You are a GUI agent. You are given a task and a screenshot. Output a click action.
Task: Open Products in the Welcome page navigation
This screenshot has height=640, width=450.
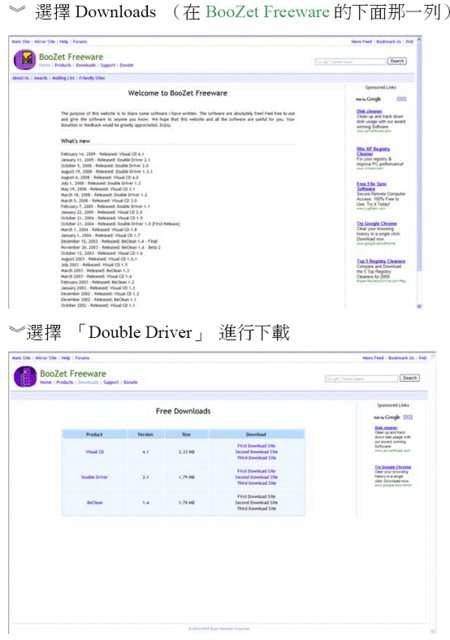pos(63,65)
